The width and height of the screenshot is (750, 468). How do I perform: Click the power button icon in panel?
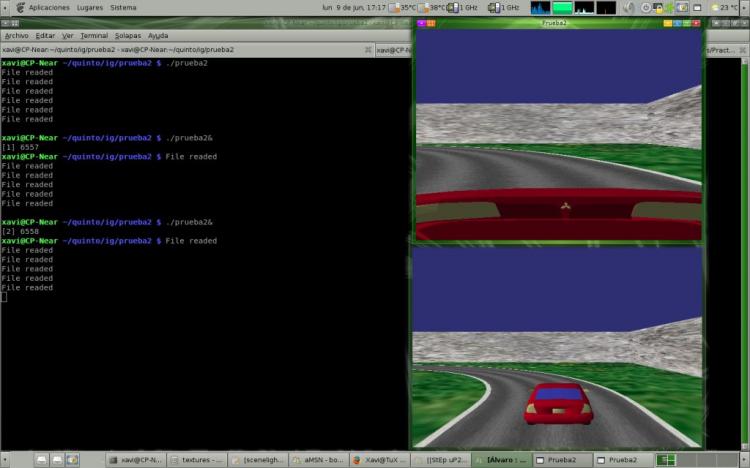click(646, 8)
